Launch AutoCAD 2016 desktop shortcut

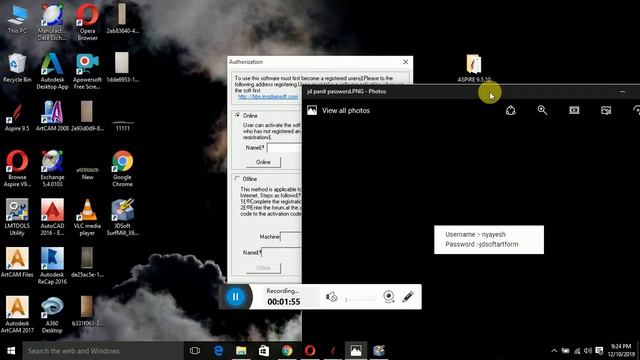click(52, 216)
